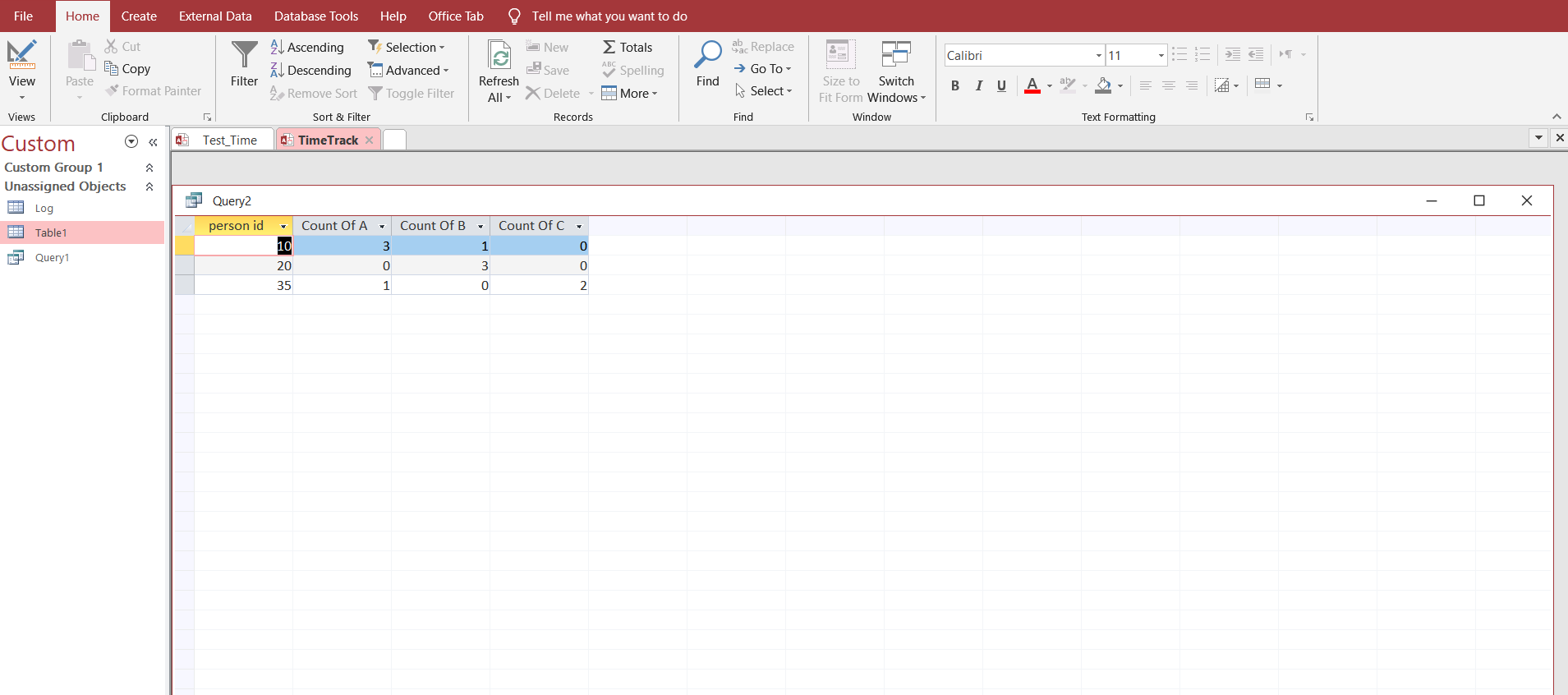Toggle bold formatting
This screenshot has width=1568, height=695.
pos(955,85)
